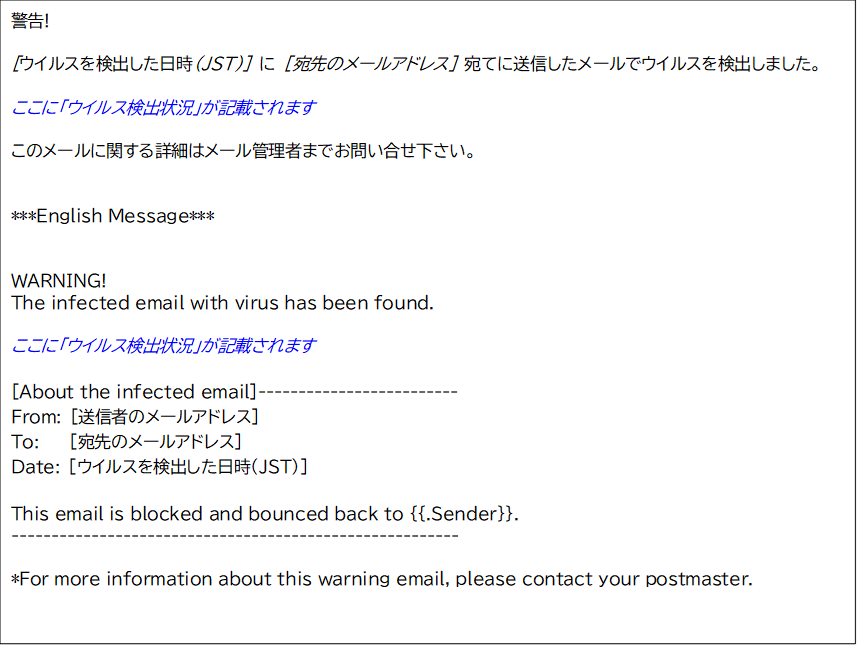Click the 警告! heading text
Viewport: 858px width, 648px height.
click(x=30, y=22)
